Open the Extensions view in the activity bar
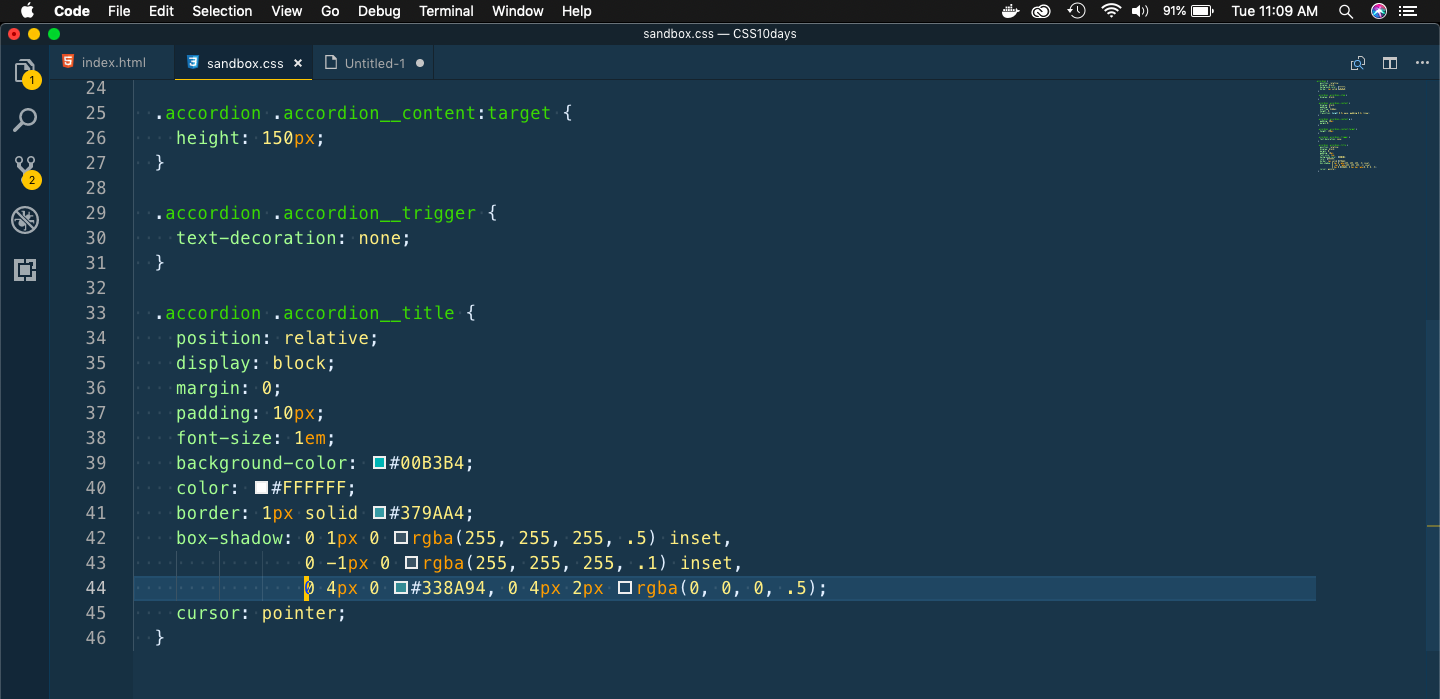 point(25,269)
